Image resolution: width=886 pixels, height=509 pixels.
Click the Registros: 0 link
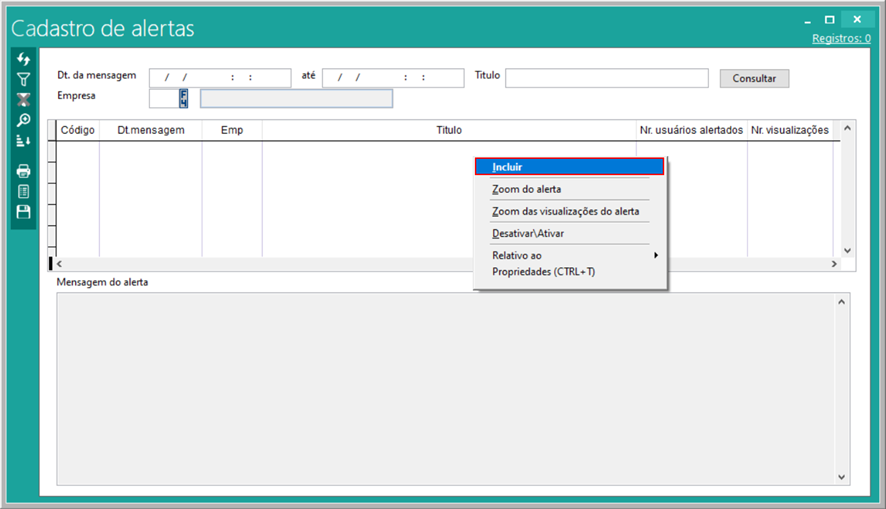click(x=840, y=38)
